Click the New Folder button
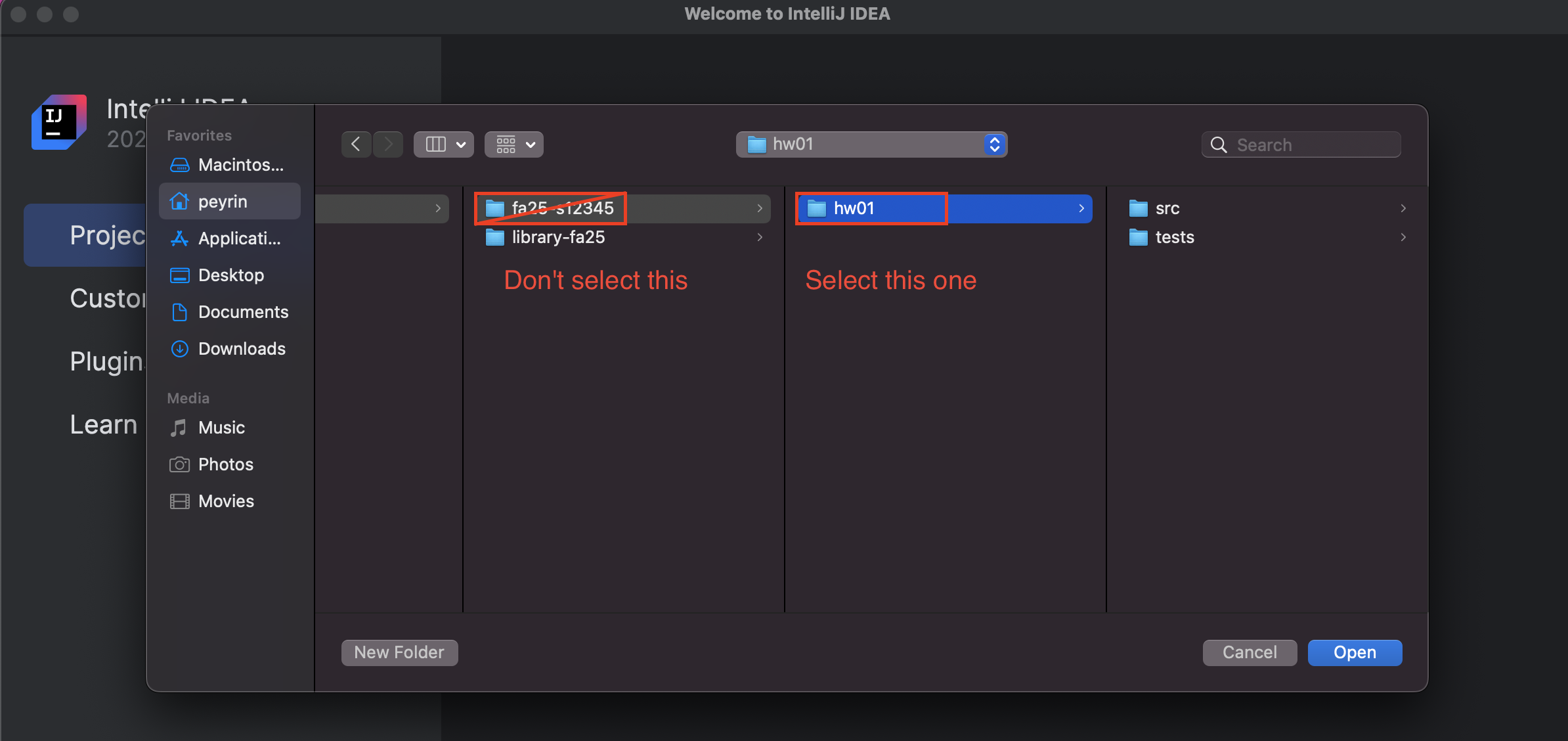 pos(399,652)
